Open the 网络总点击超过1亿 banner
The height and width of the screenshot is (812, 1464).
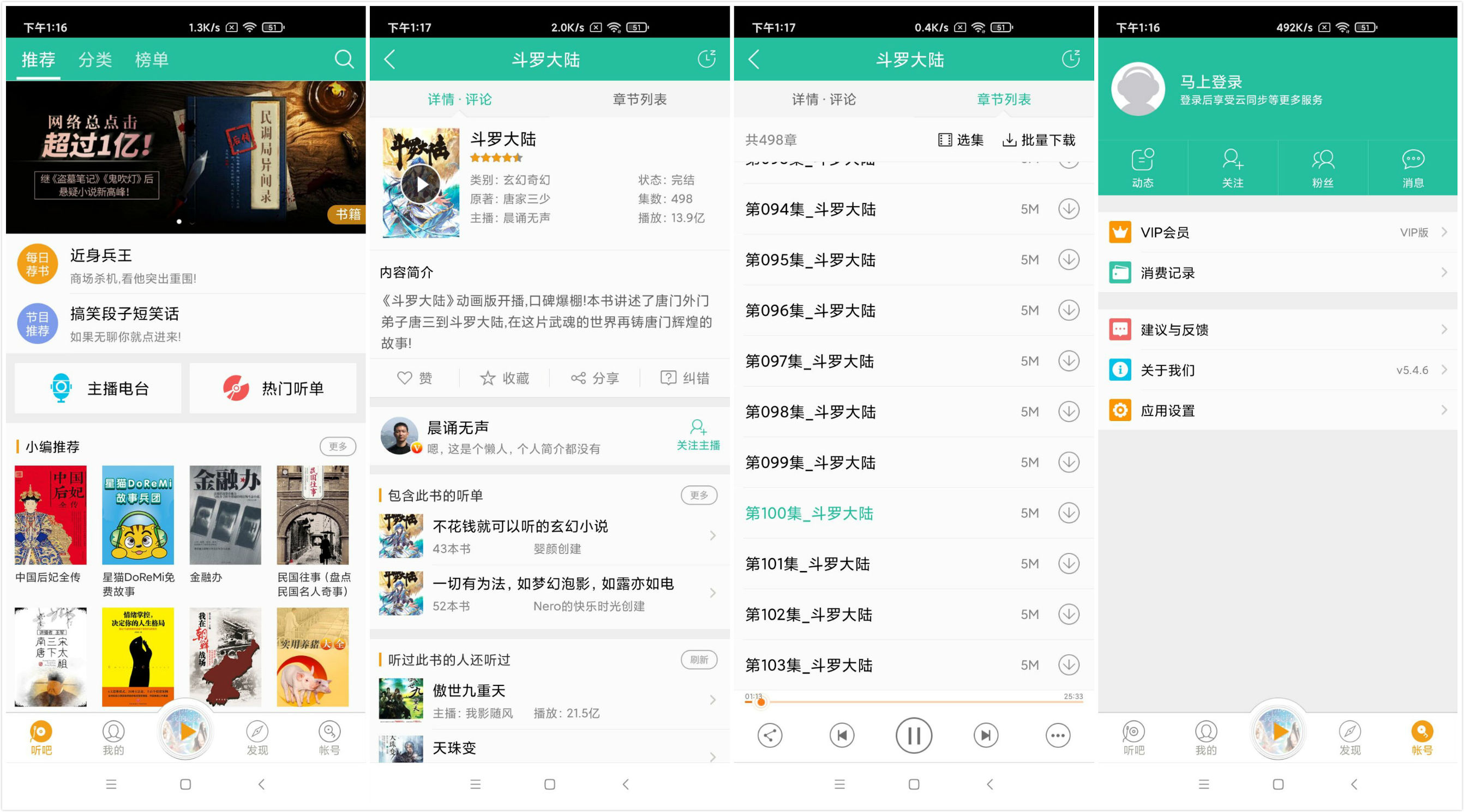pos(185,157)
